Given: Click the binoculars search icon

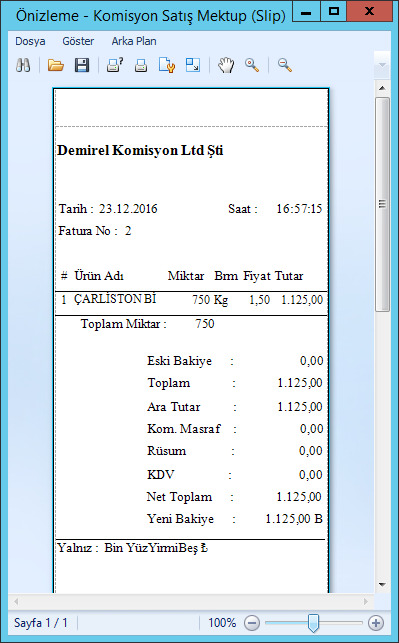Looking at the screenshot, I should click(x=23, y=65).
